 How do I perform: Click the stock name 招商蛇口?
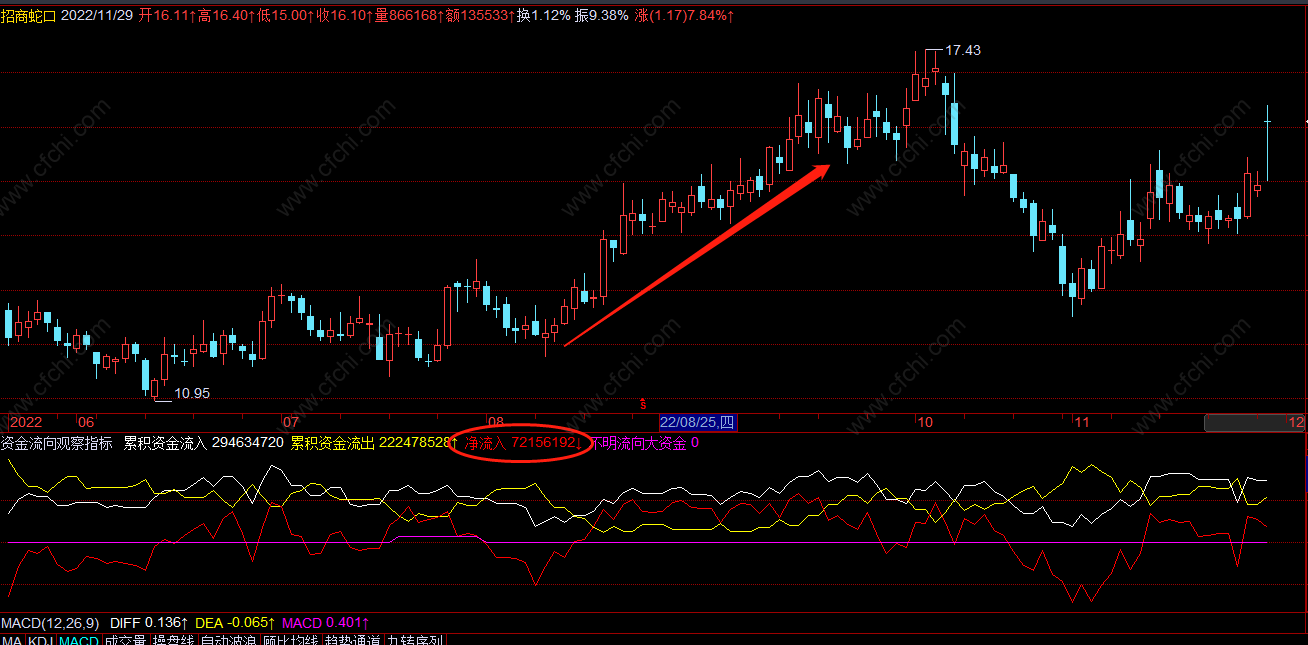point(29,16)
